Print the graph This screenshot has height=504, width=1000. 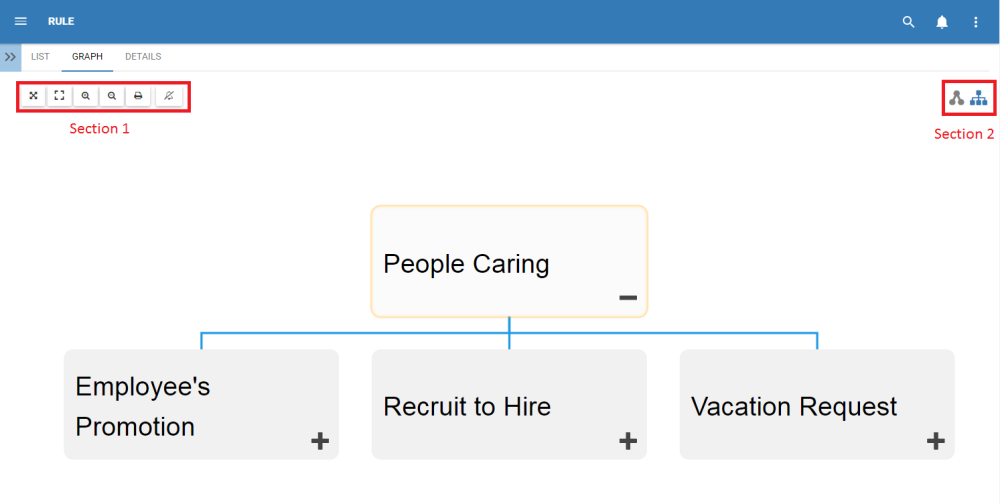pos(138,96)
